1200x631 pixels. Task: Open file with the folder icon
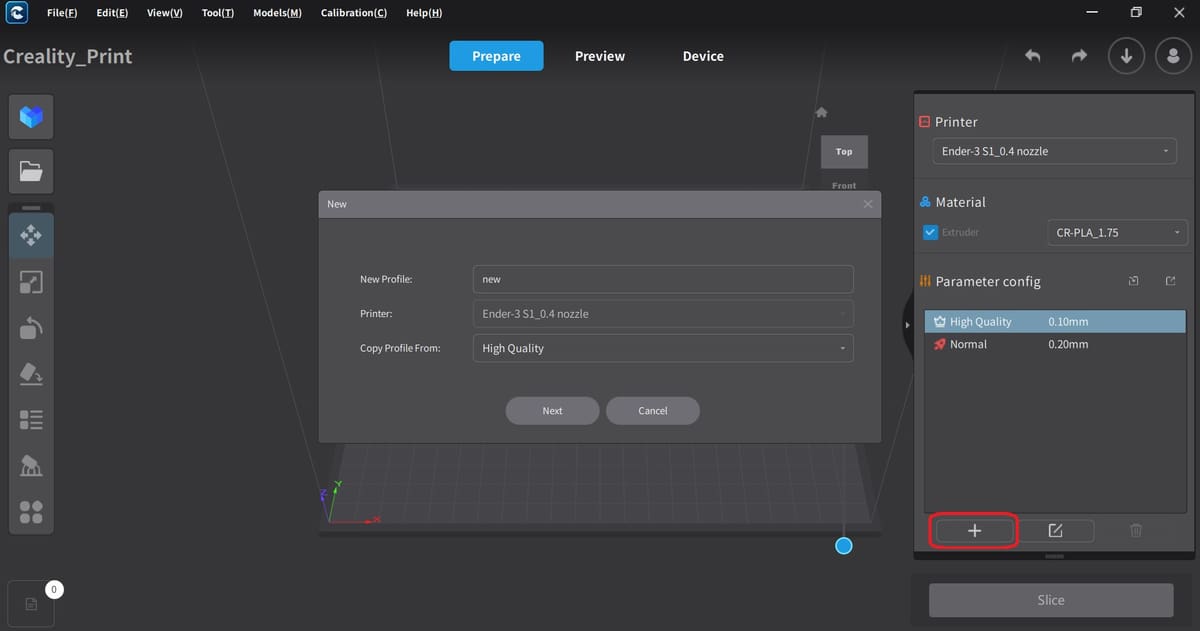point(31,173)
